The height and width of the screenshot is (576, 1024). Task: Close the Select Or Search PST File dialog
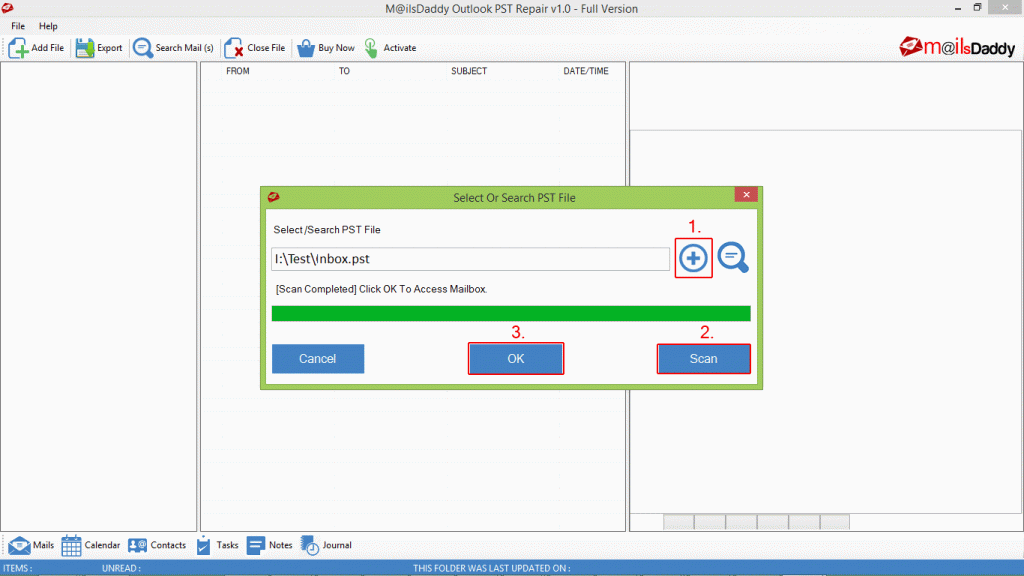(746, 195)
